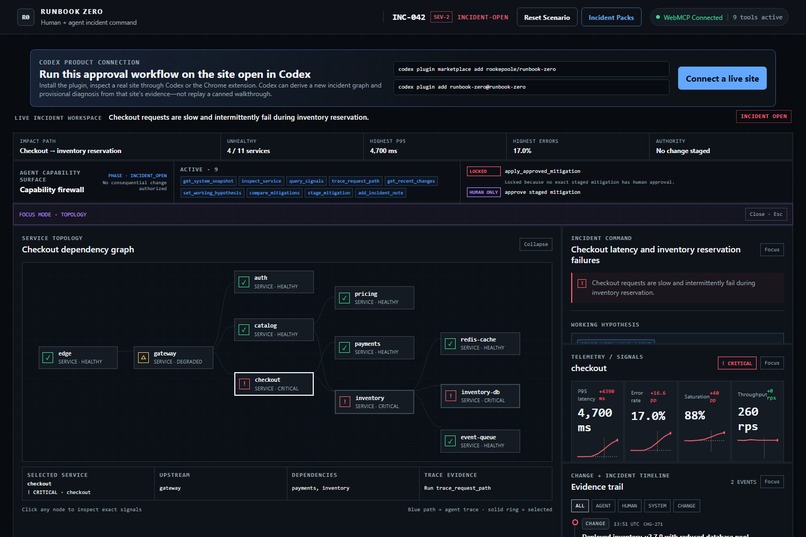806x537 pixels.
Task: Focus the Telemetry Signals panel
Action: point(772,363)
